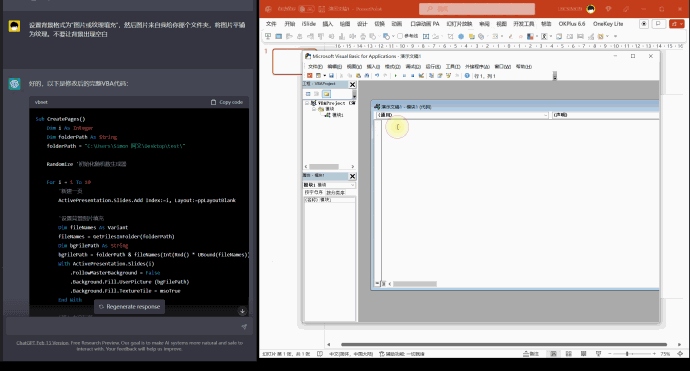Screen dimensions: 690x371
Task: Open the procedure dropdown in code window
Action: point(606,115)
